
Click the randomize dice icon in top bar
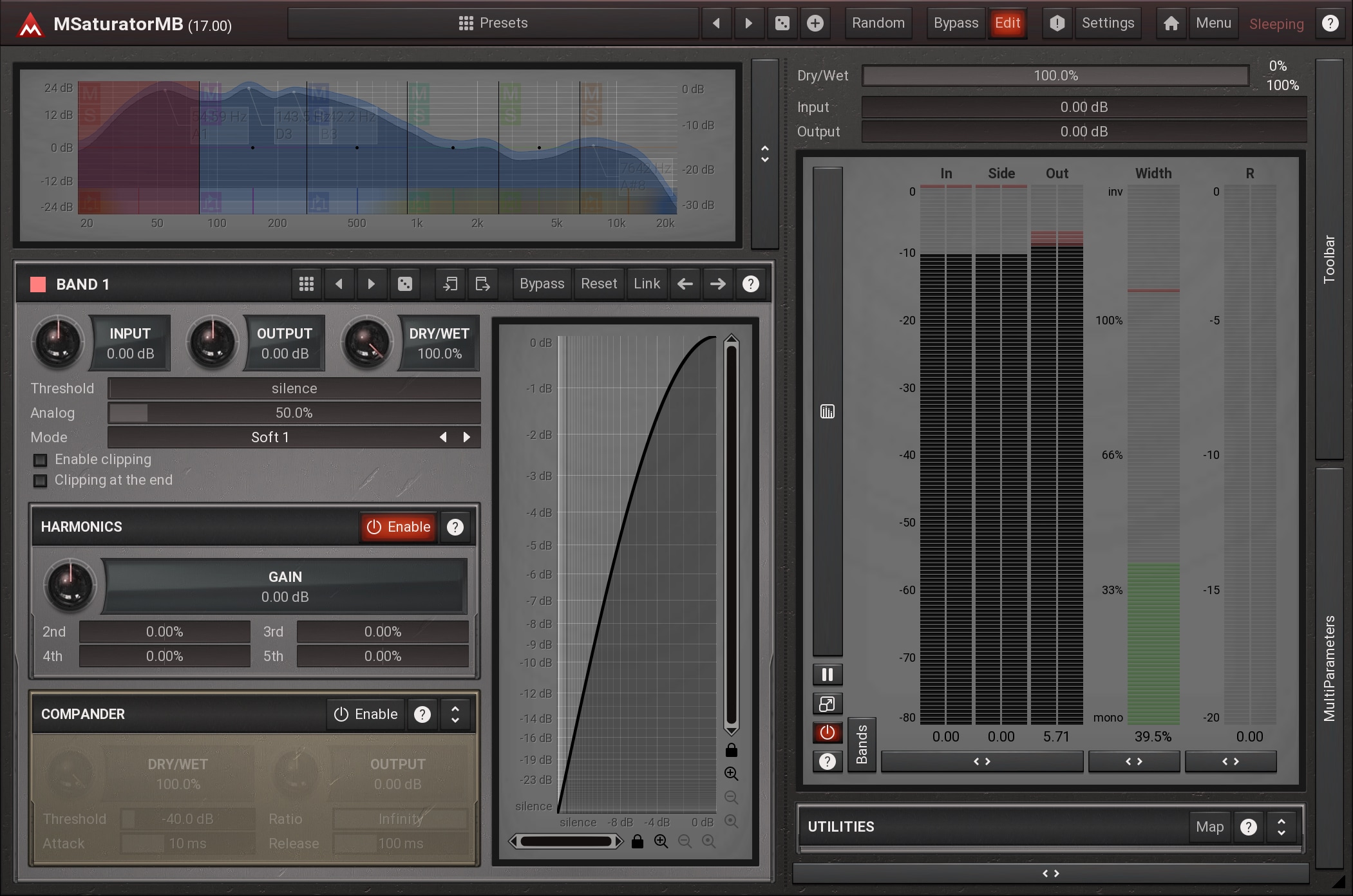[x=782, y=23]
